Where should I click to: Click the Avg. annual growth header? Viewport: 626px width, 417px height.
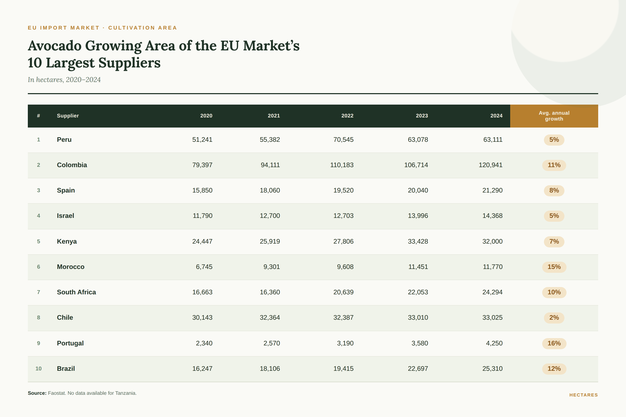(554, 116)
